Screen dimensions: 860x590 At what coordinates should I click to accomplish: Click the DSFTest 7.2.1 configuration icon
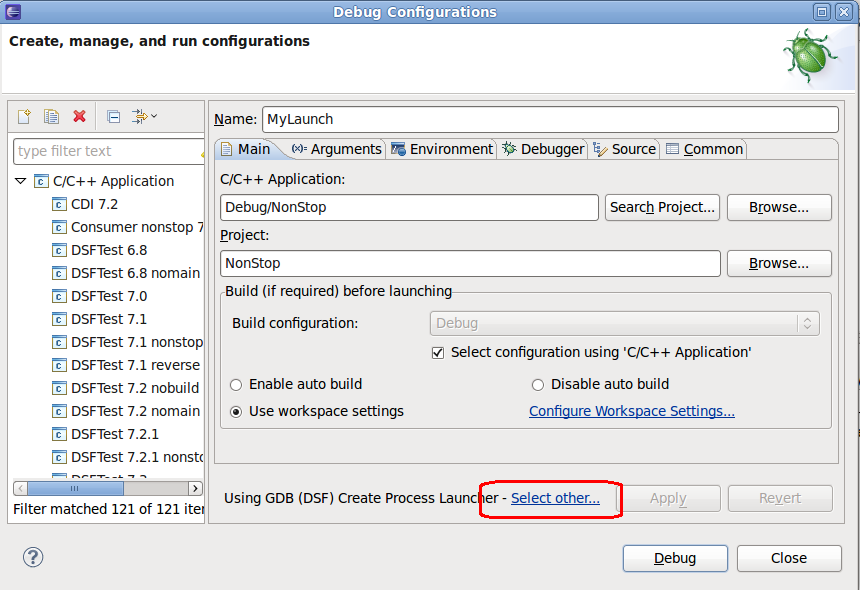(x=59, y=435)
